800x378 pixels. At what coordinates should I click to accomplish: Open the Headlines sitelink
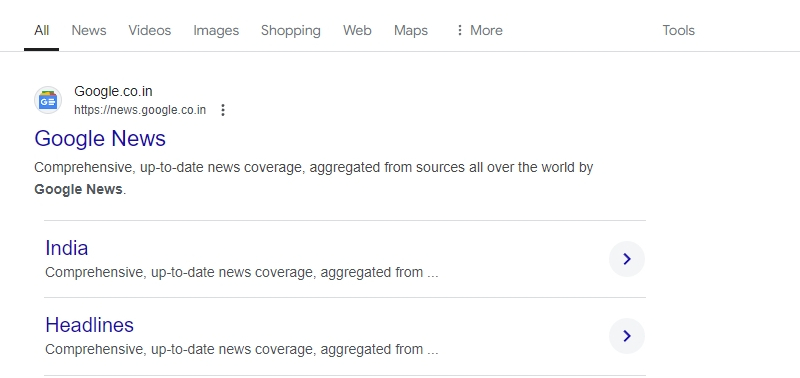click(89, 325)
